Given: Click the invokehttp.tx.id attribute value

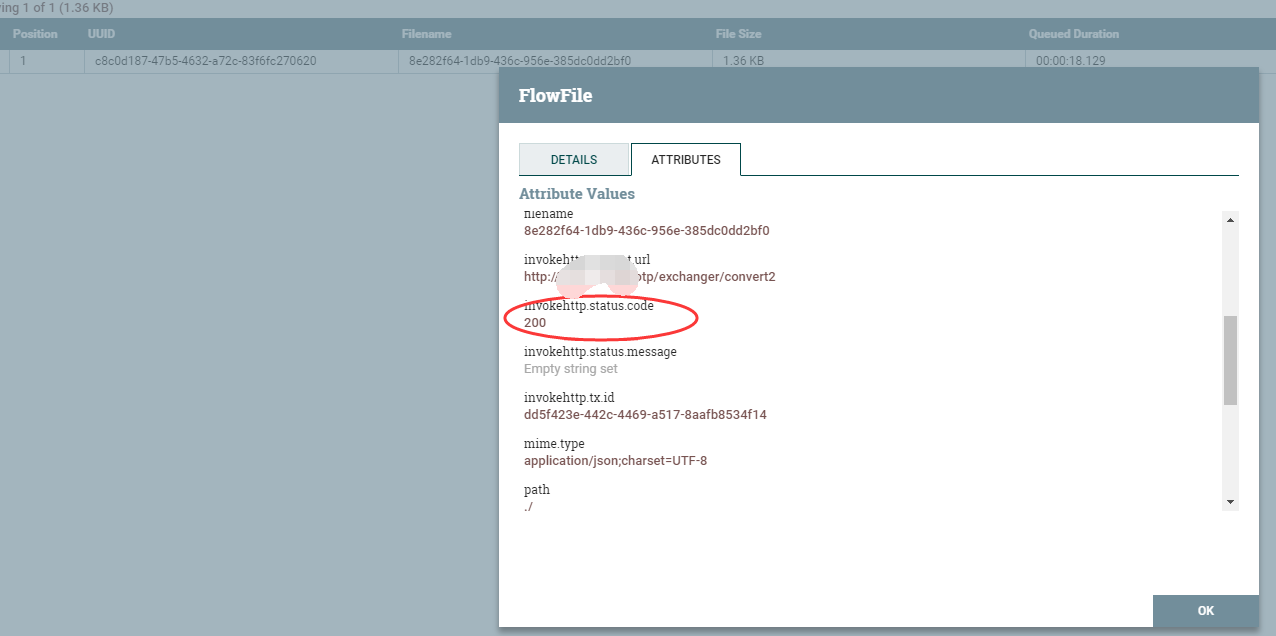Looking at the screenshot, I should click(x=646, y=414).
